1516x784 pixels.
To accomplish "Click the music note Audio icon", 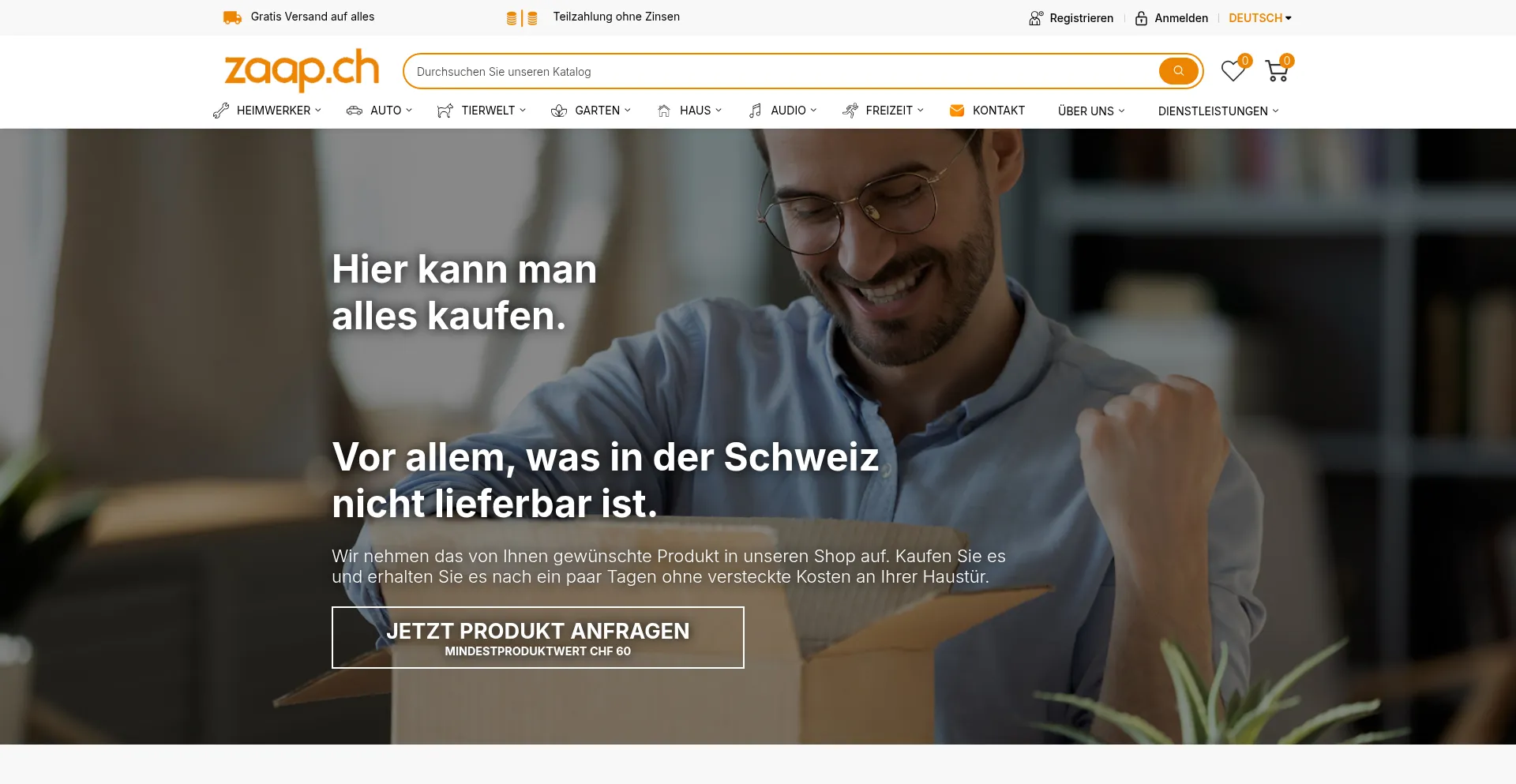I will coord(756,111).
